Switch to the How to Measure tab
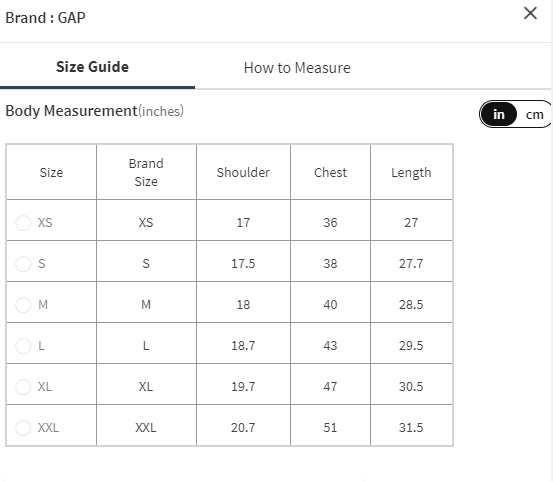The width and height of the screenshot is (553, 481). (x=297, y=68)
